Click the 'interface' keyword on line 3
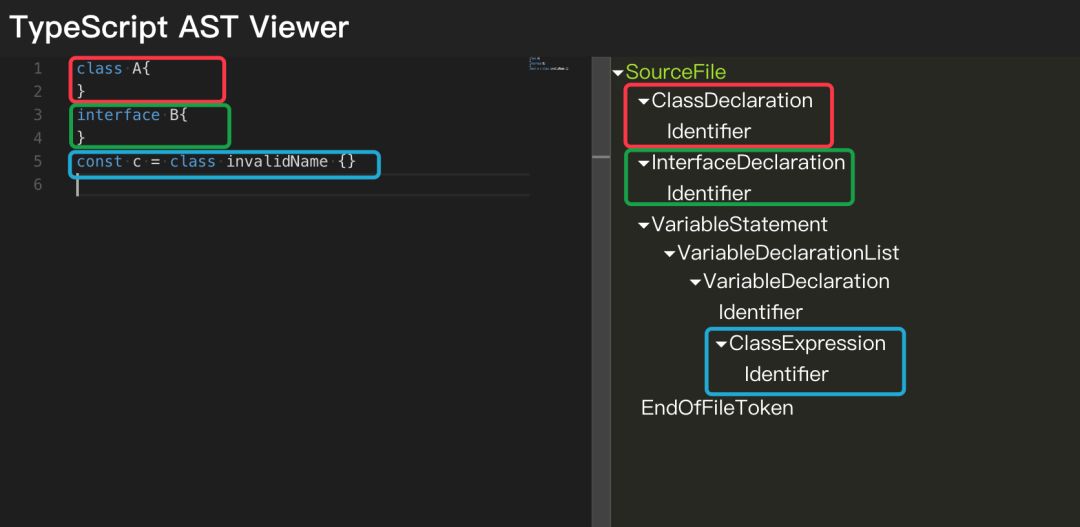 point(118,115)
